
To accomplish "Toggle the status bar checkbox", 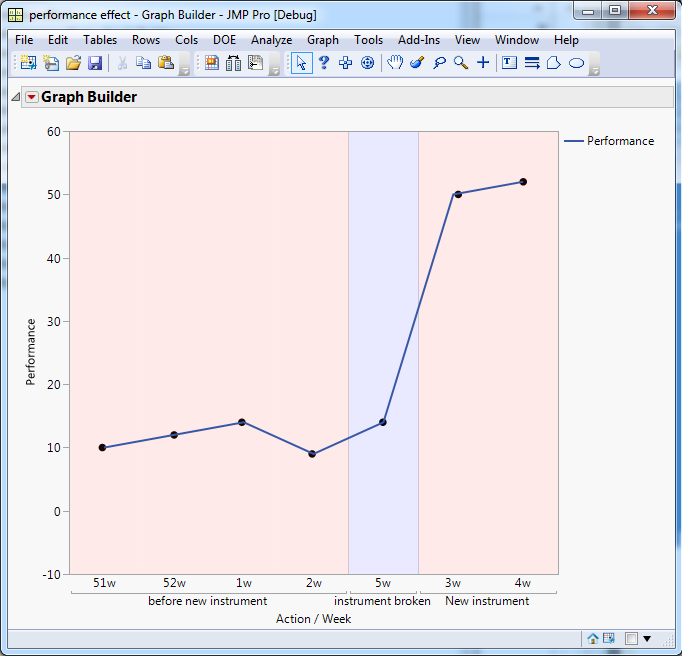I will 631,639.
